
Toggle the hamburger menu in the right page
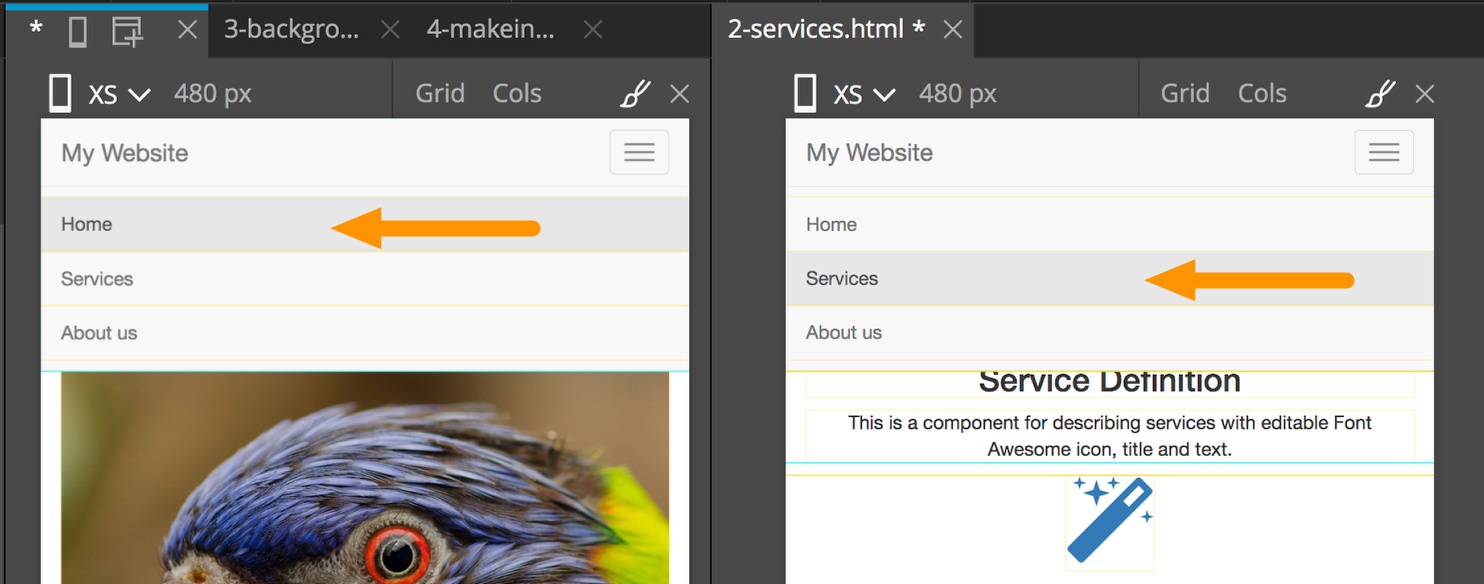(1384, 152)
